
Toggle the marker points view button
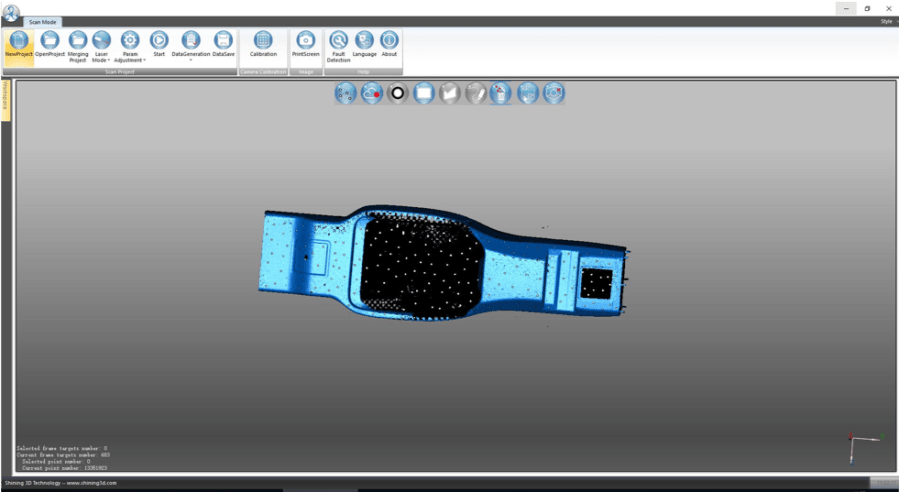(x=345, y=93)
